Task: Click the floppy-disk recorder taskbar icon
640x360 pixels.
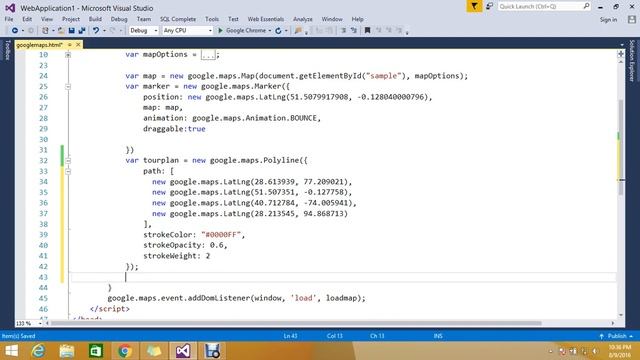Action: pyautogui.click(x=212, y=351)
